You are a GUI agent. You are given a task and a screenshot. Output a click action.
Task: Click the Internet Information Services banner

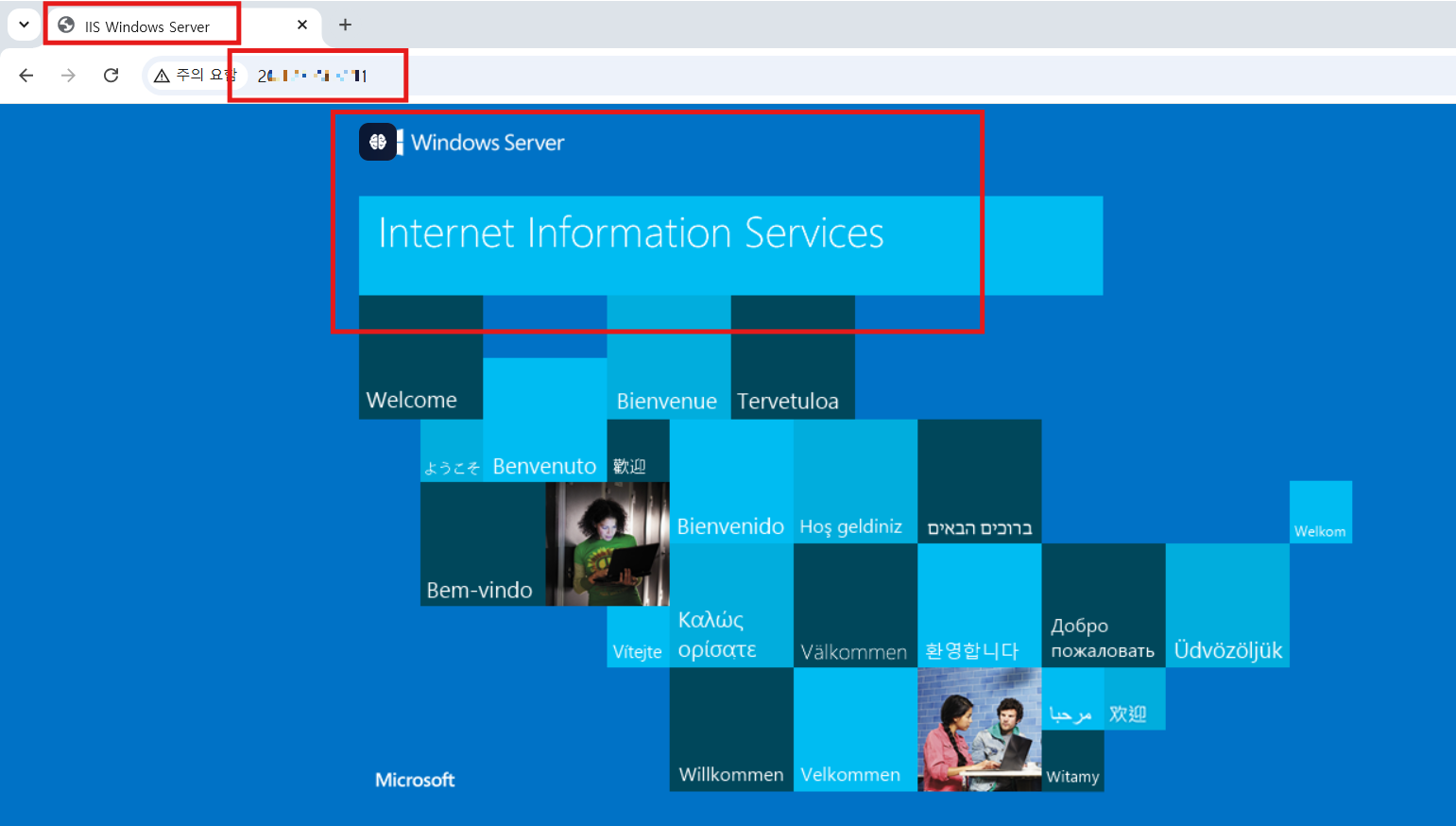pos(730,246)
